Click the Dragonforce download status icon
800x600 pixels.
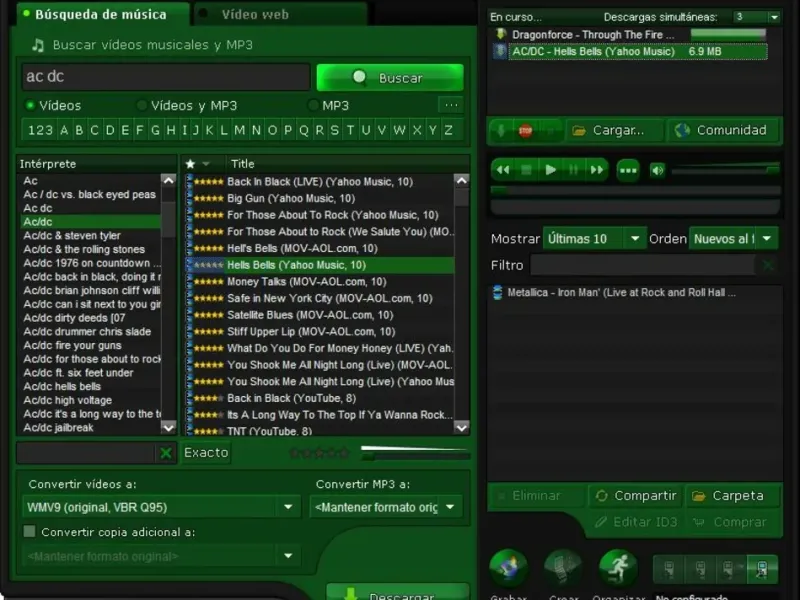click(501, 35)
